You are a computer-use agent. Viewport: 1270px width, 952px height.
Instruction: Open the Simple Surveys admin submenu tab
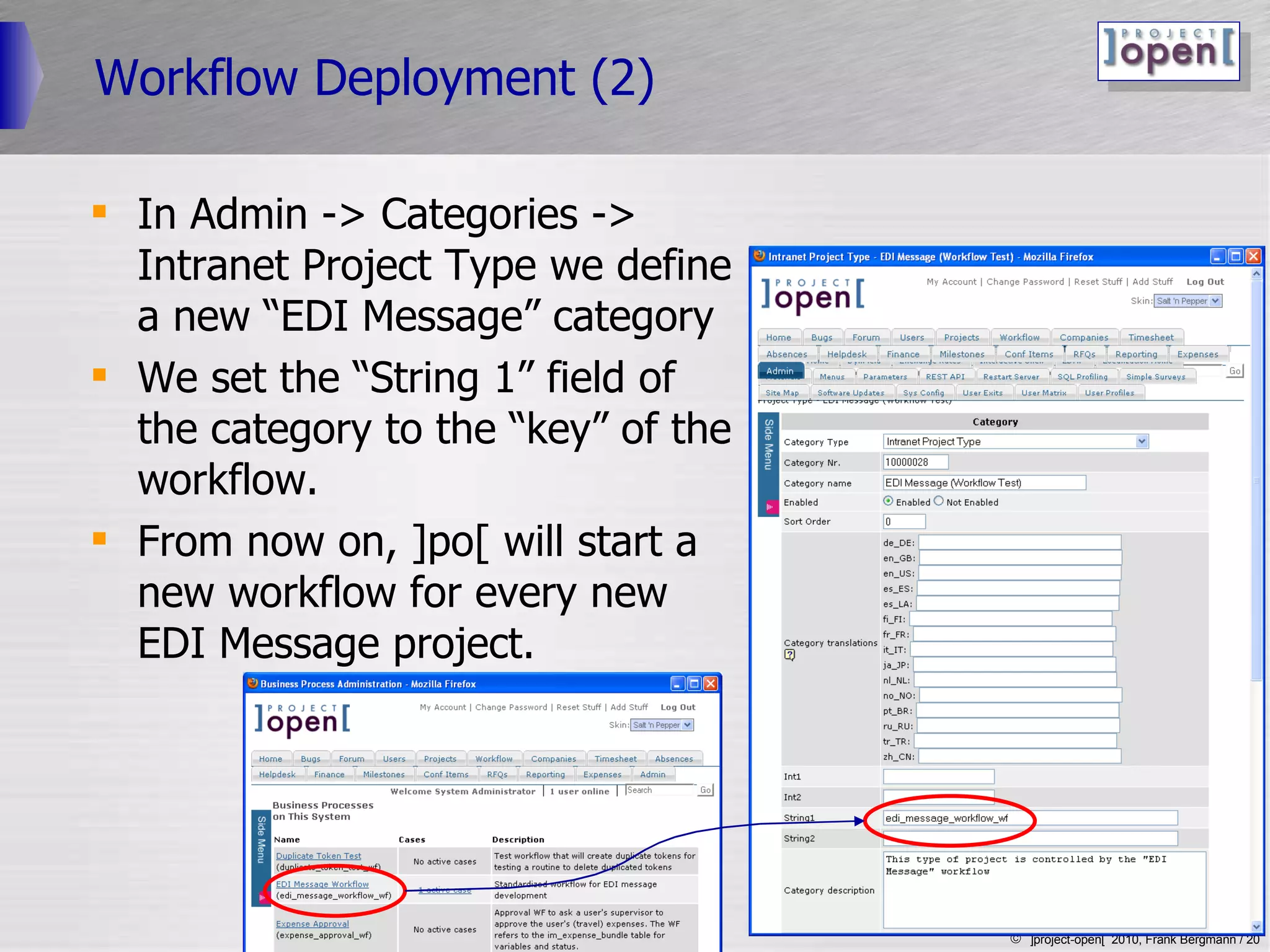[1155, 376]
